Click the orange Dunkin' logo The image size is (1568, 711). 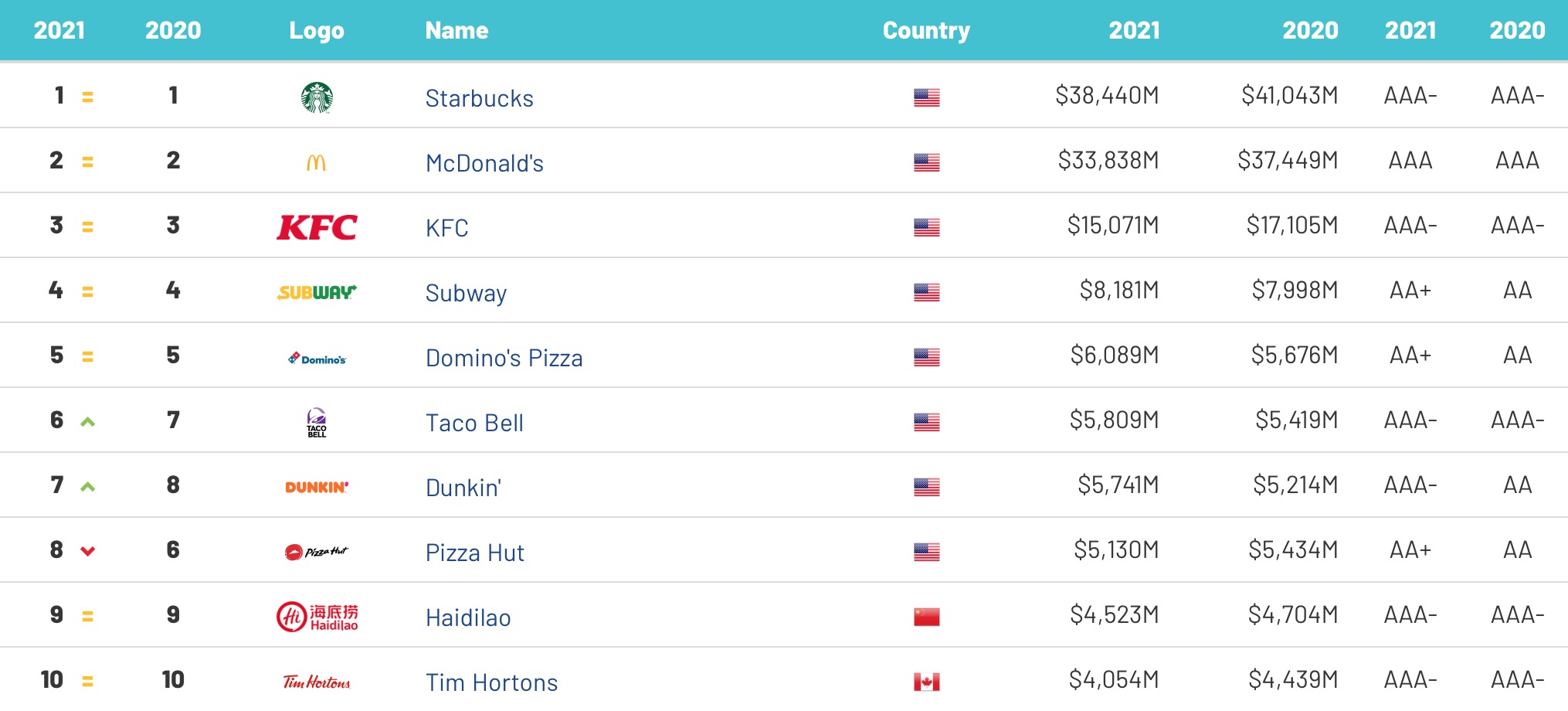click(x=317, y=487)
